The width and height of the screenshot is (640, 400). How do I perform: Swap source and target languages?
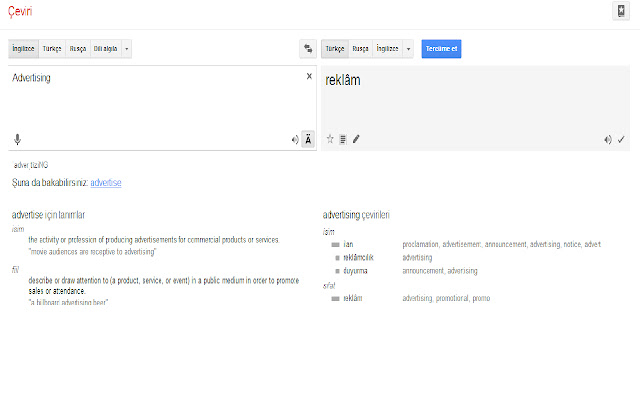(x=308, y=49)
